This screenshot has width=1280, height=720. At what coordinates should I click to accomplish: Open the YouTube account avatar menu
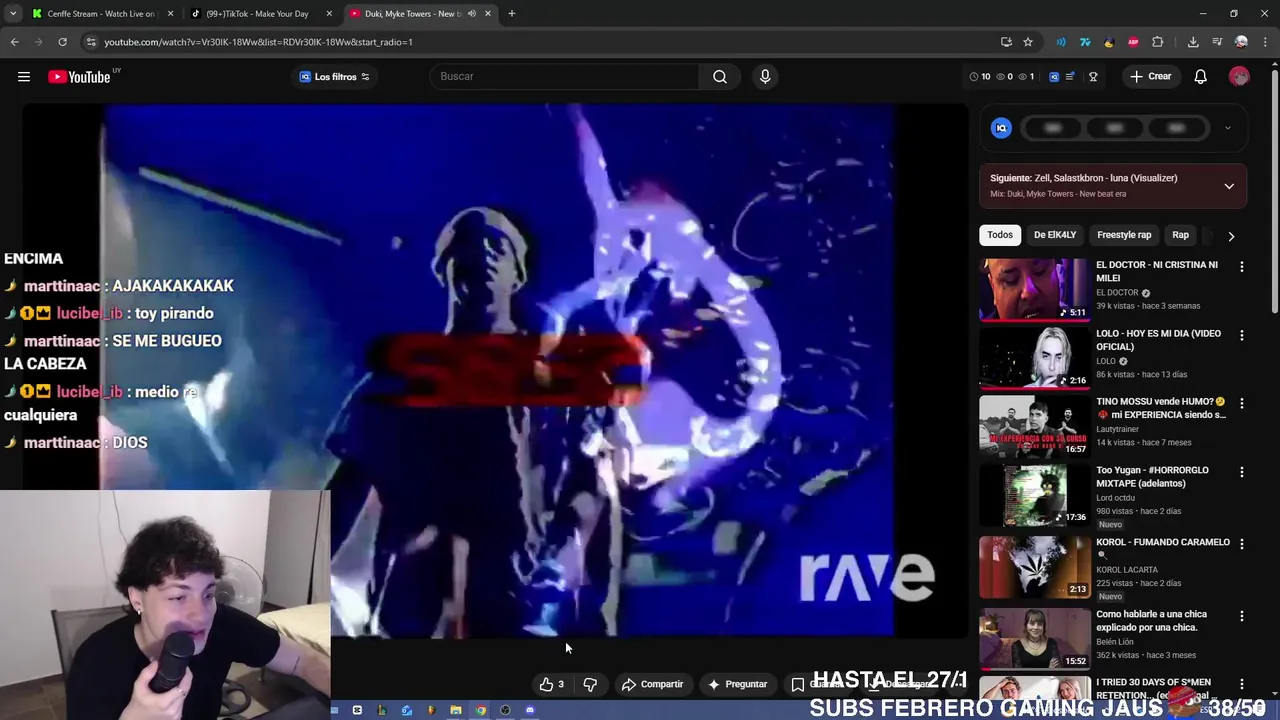point(1239,77)
